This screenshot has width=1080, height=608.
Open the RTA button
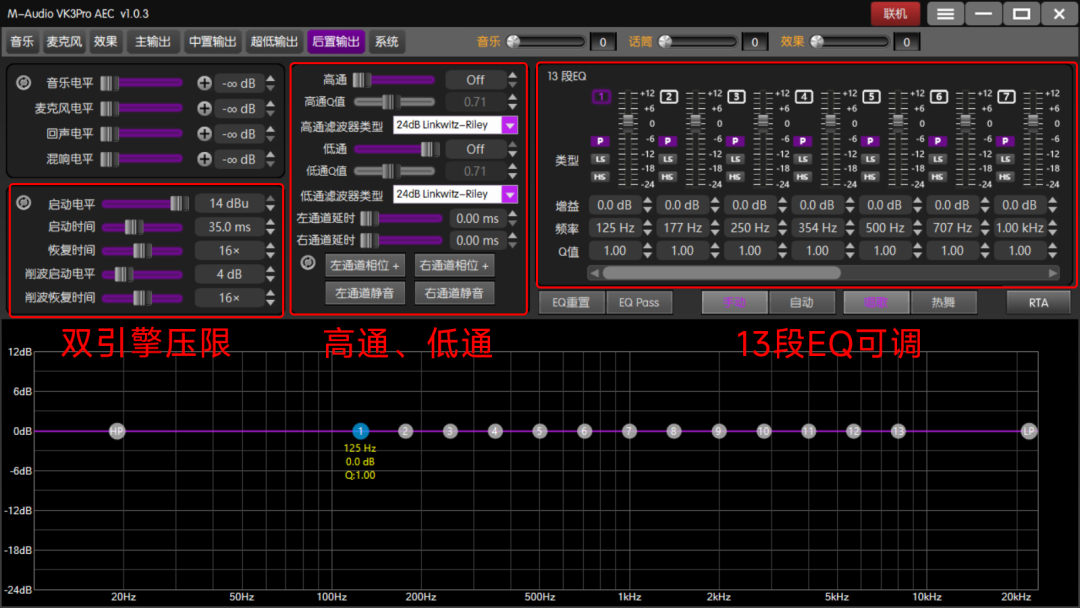click(x=1038, y=302)
